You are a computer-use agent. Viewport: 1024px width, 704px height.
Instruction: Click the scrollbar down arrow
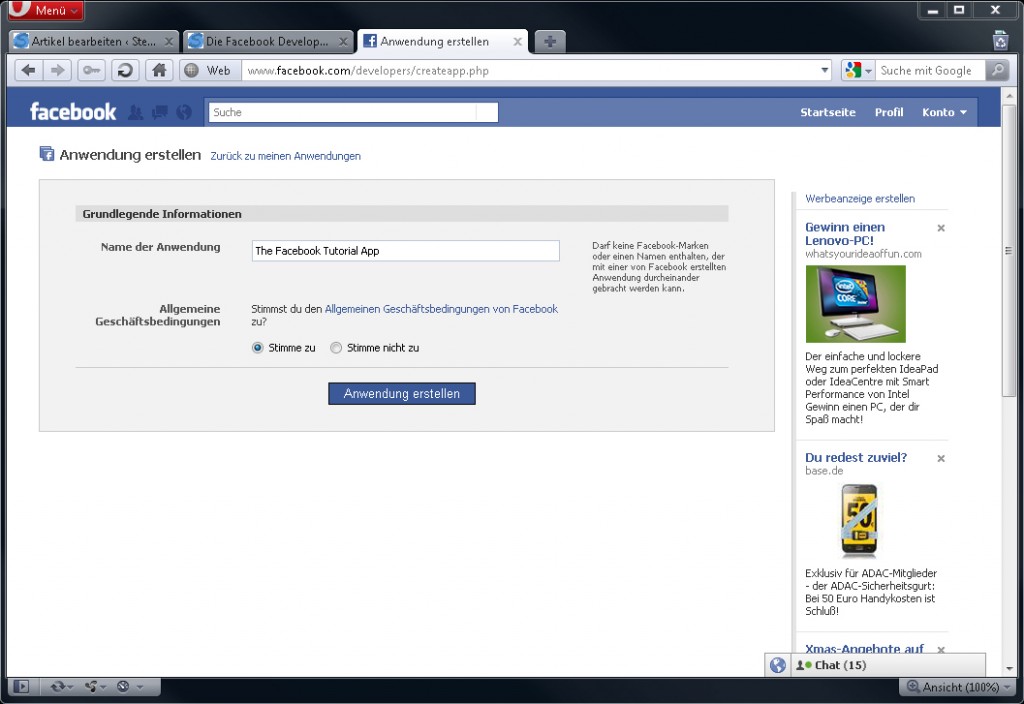1009,669
